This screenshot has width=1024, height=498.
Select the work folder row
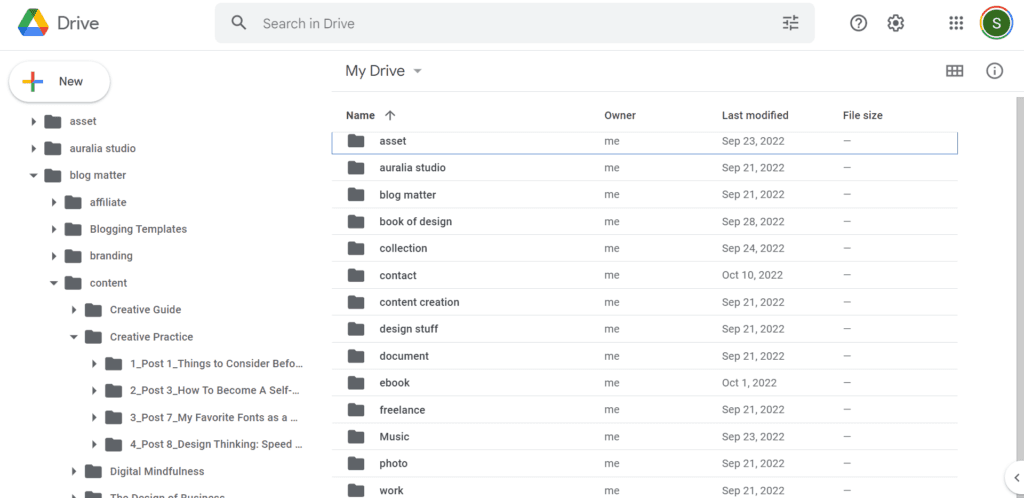click(x=645, y=490)
